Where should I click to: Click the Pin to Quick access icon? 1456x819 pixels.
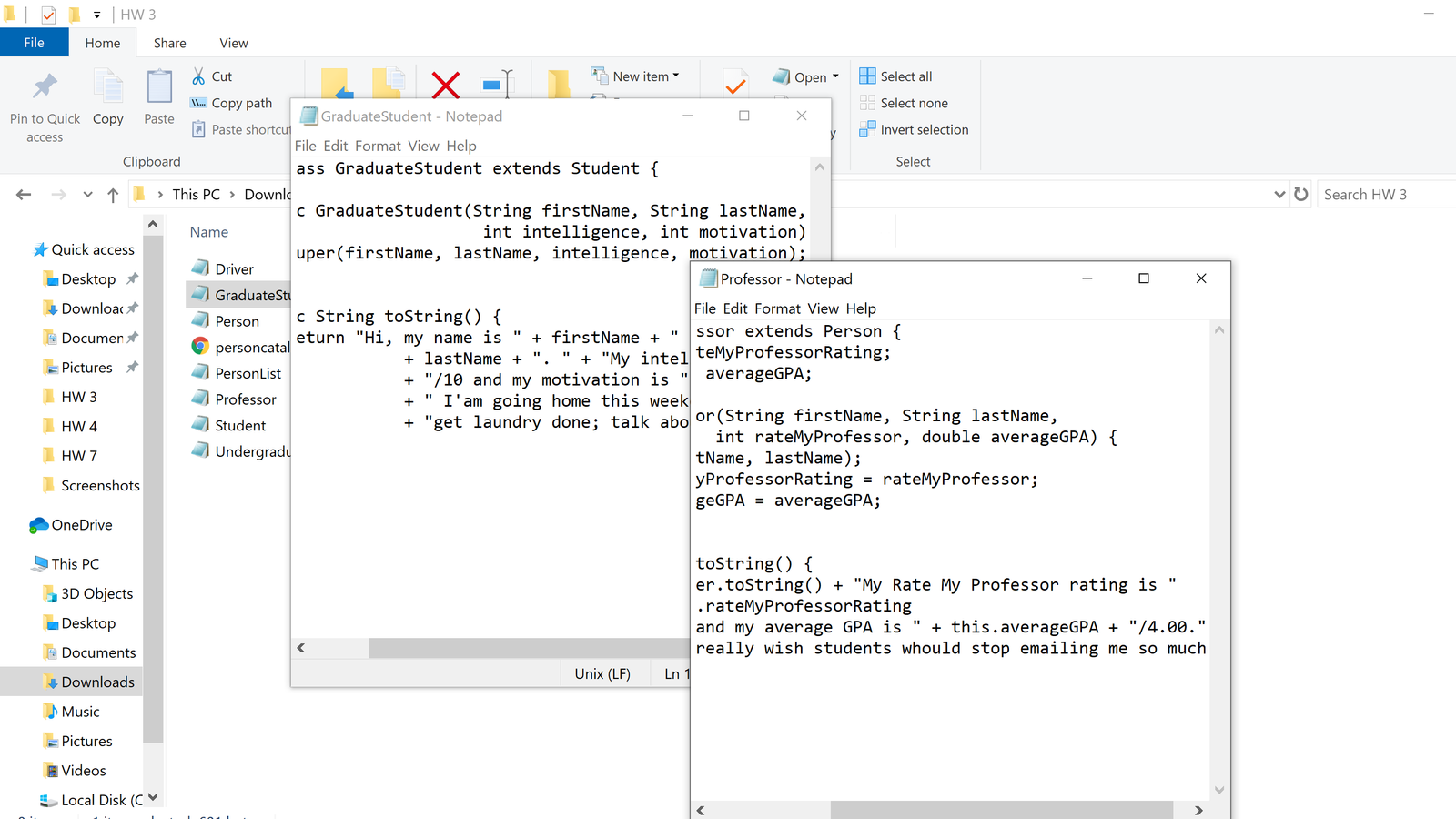pyautogui.click(x=45, y=87)
